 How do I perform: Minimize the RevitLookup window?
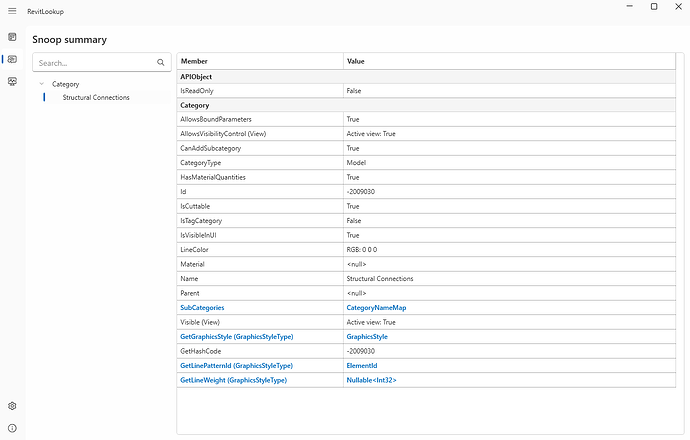point(630,7)
